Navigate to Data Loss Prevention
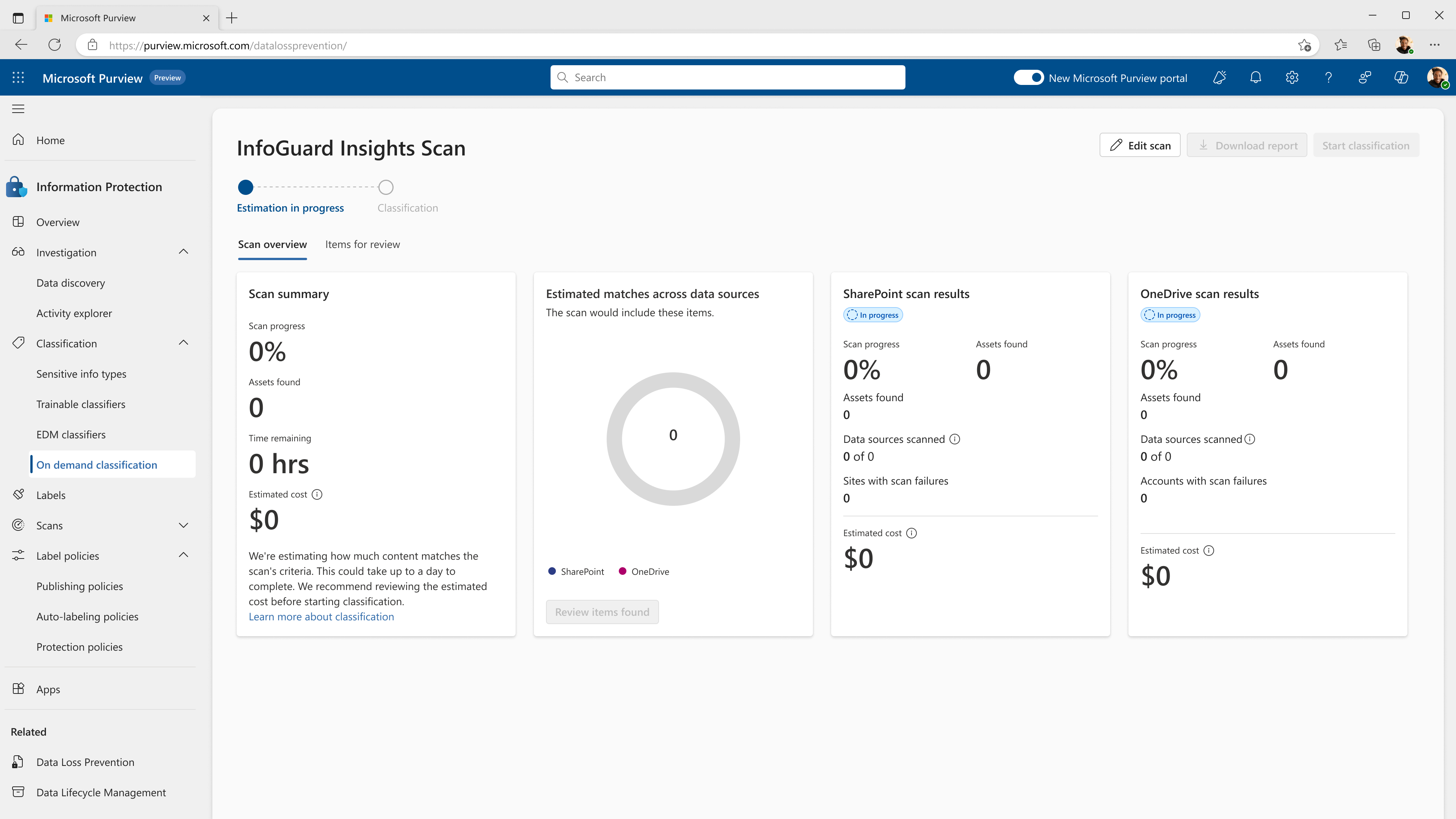Image resolution: width=1456 pixels, height=819 pixels. tap(85, 762)
